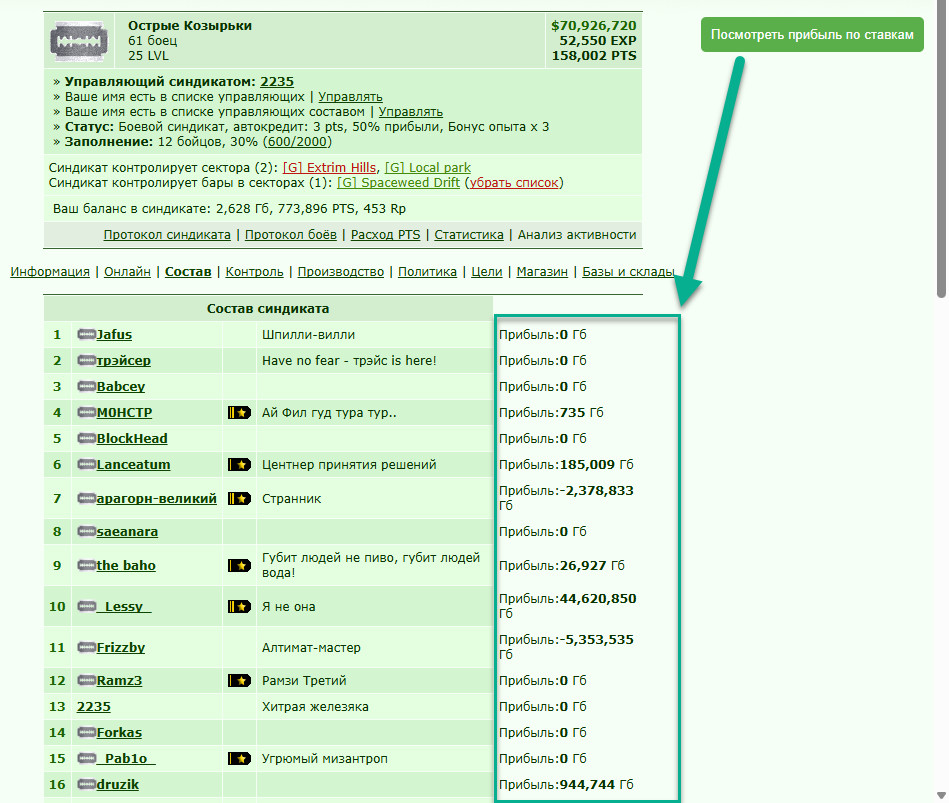
Task: Click the syndicate icon next to Lanceatum
Action: (x=87, y=464)
